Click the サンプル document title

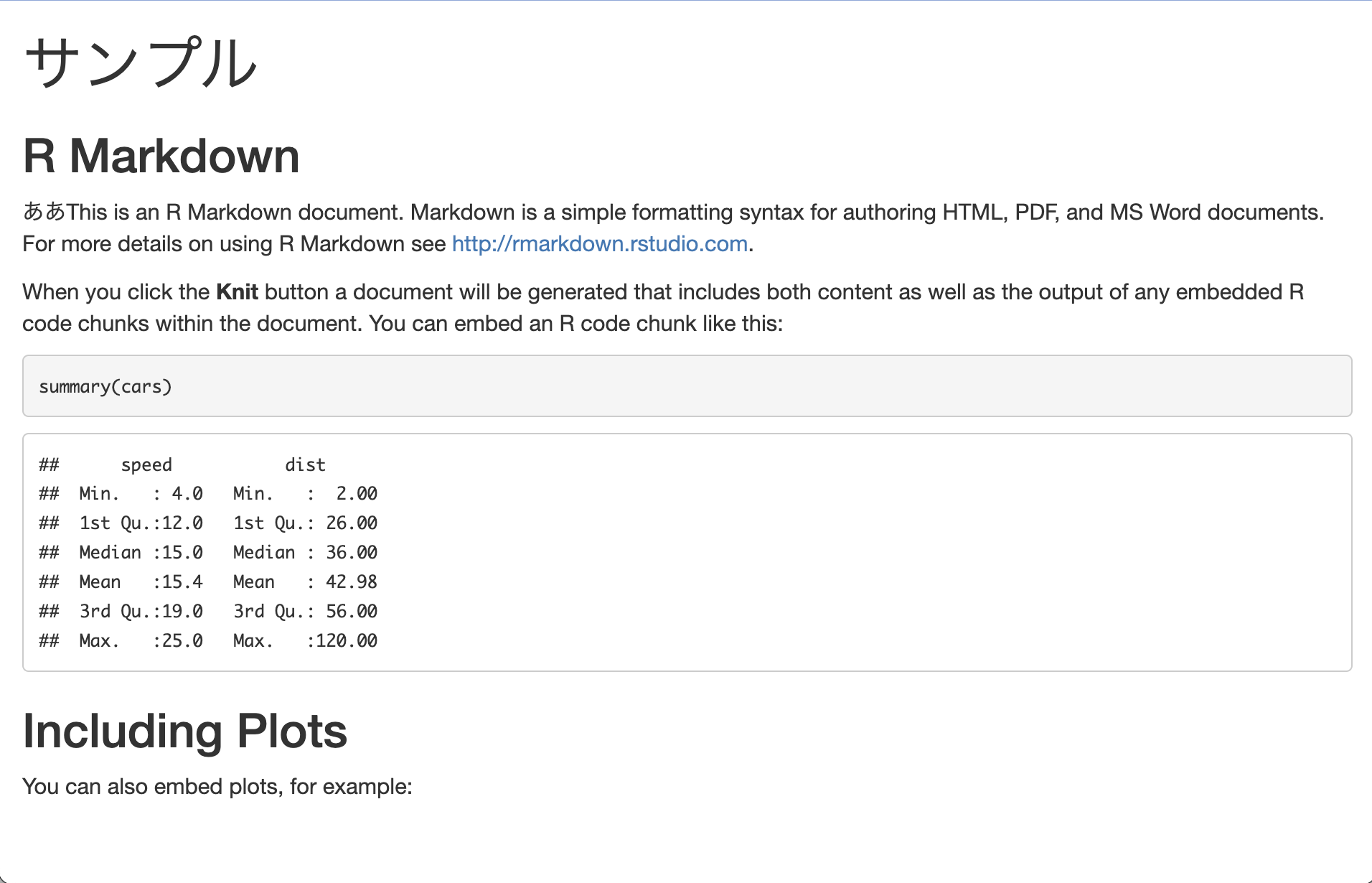(141, 62)
